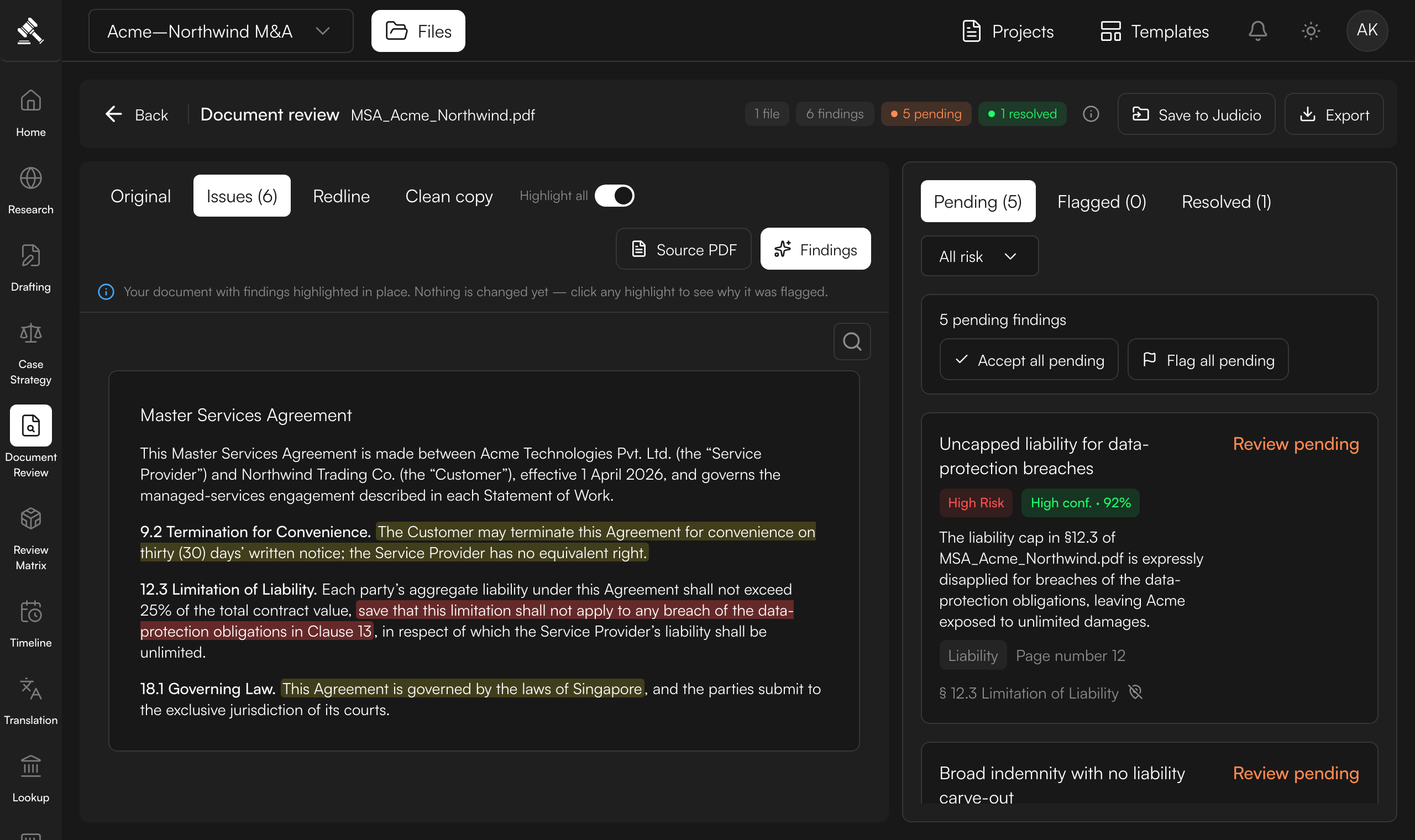Click the highlighted termination for convenience clause
Viewport: 1415px width, 840px height.
[x=478, y=542]
